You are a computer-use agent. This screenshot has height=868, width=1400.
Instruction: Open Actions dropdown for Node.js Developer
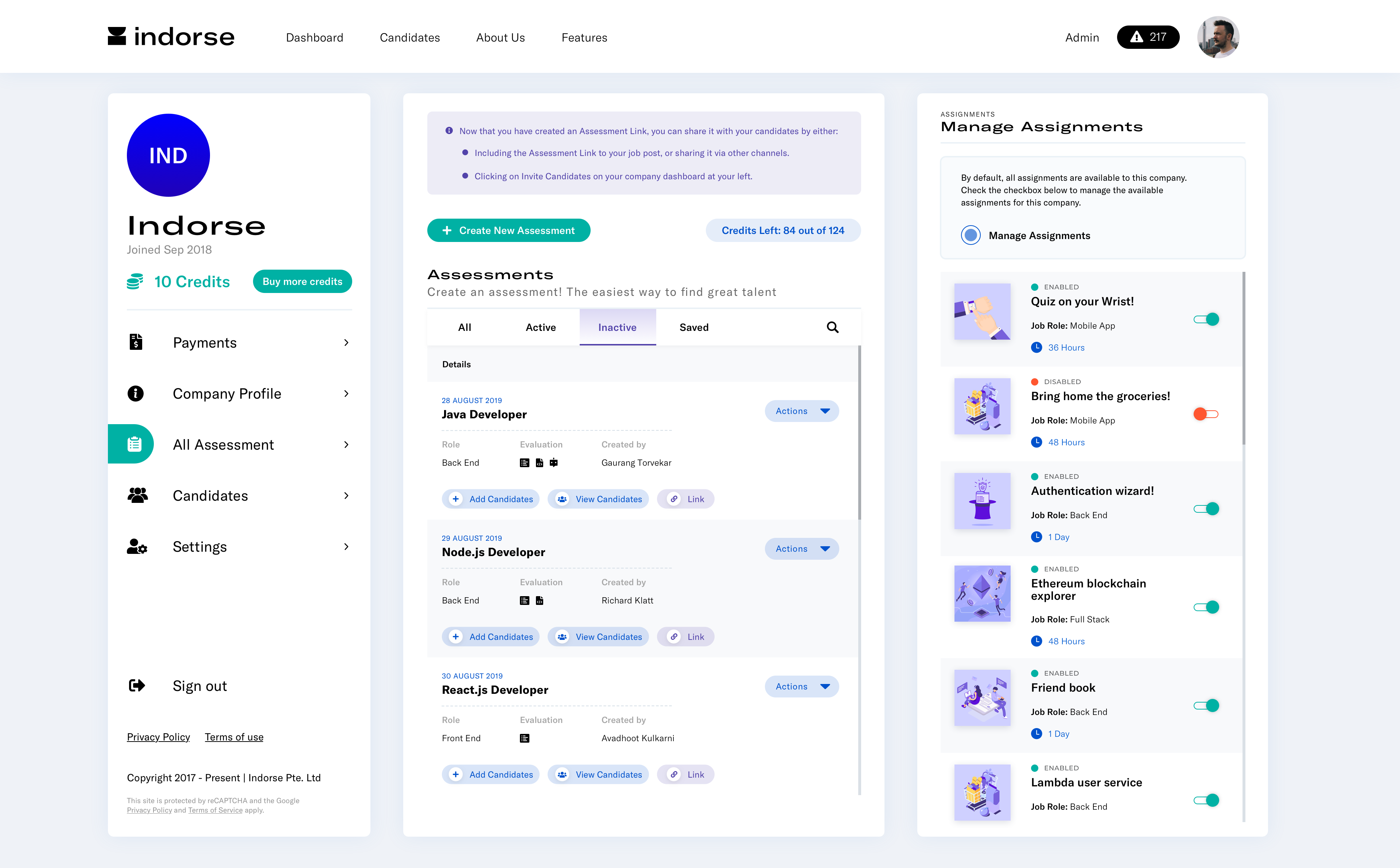click(802, 549)
